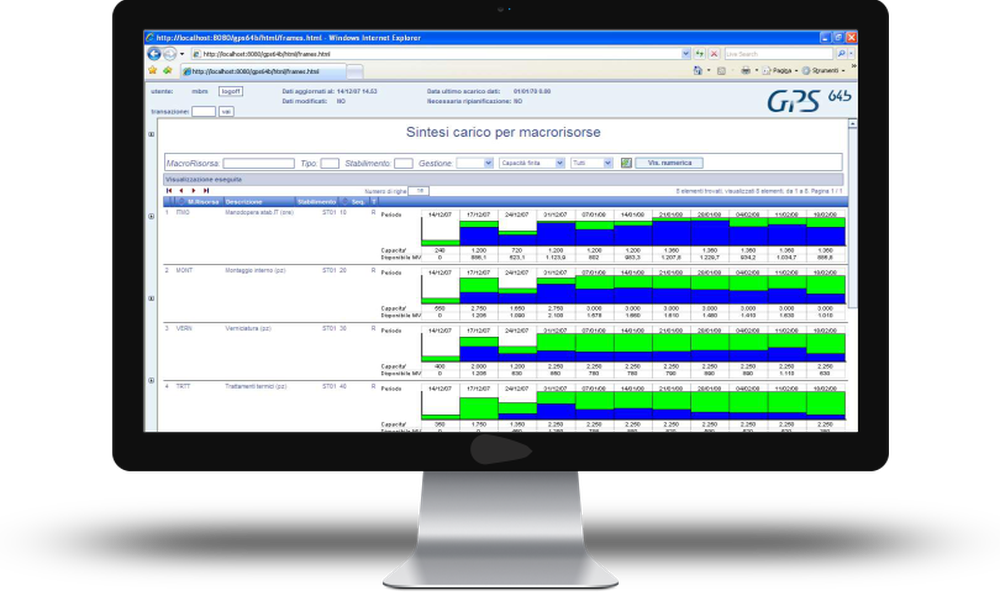Go to the first page navigation icon
1000x592 pixels.
(169, 190)
